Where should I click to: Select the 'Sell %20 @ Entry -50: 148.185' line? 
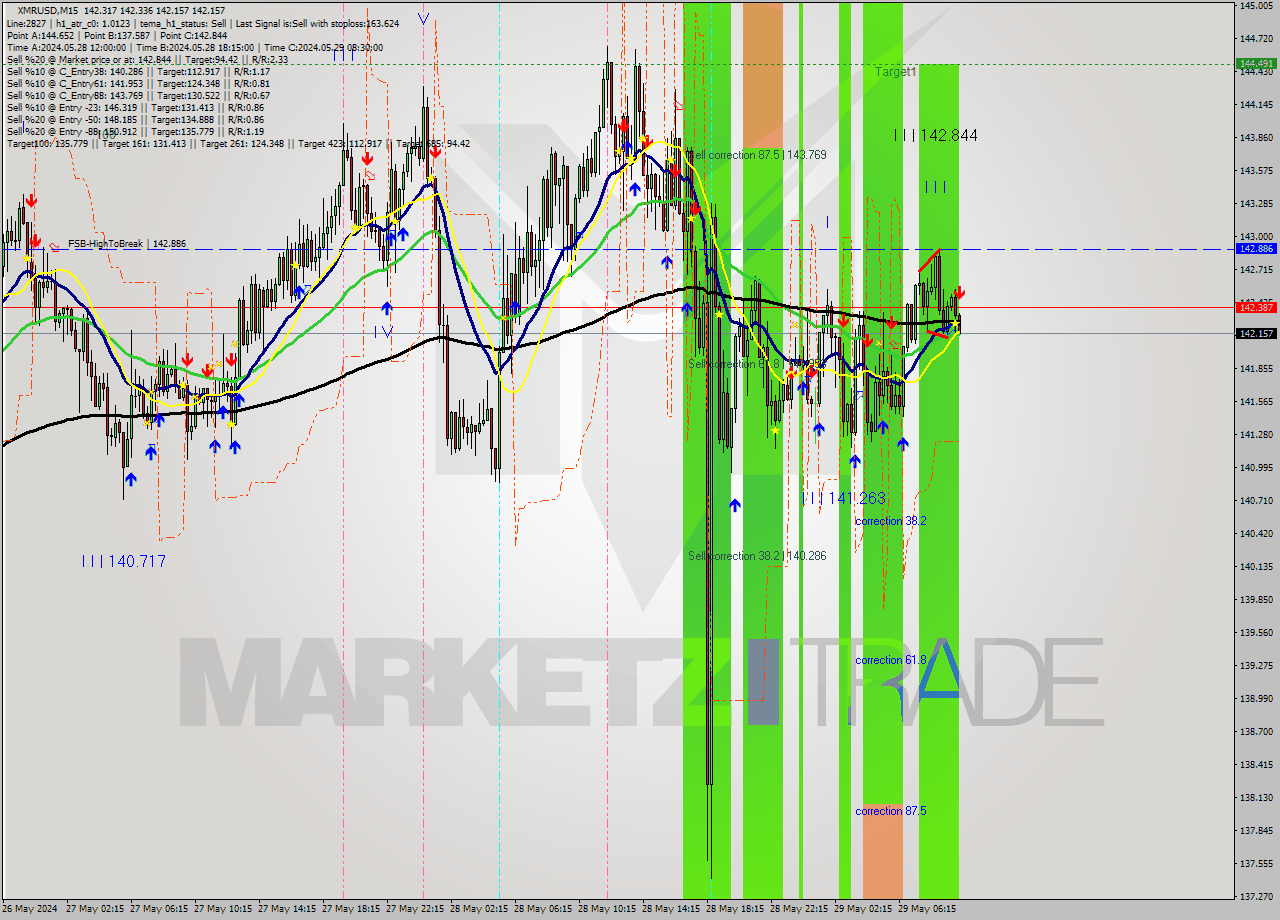[135, 120]
